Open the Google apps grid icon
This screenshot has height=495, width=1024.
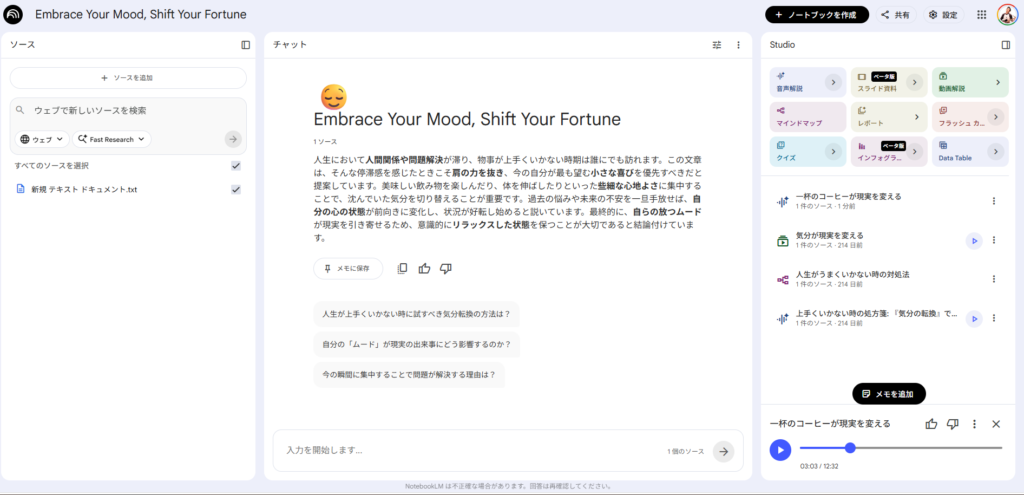click(981, 15)
